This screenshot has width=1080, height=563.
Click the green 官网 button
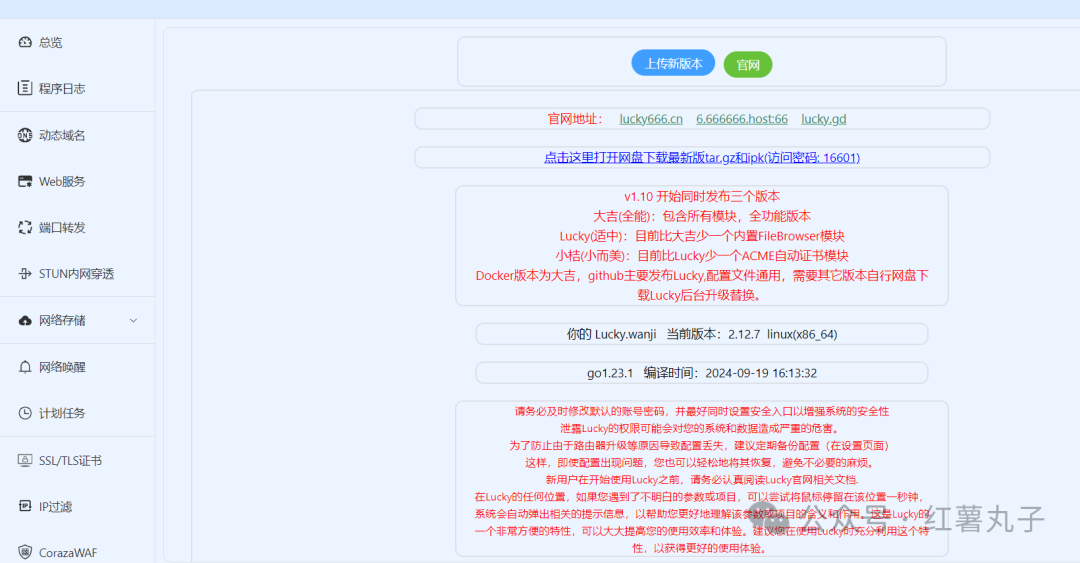[x=748, y=65]
